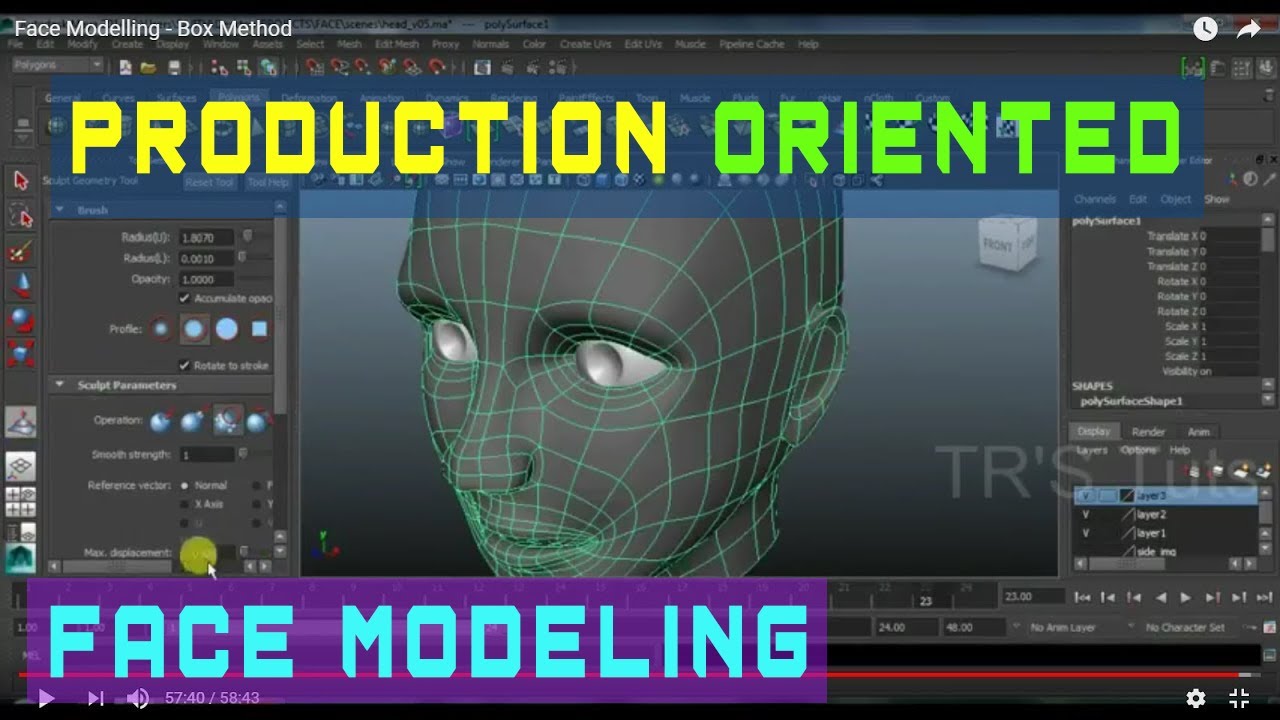Open the YouTube Share arrow

pyautogui.click(x=1248, y=29)
